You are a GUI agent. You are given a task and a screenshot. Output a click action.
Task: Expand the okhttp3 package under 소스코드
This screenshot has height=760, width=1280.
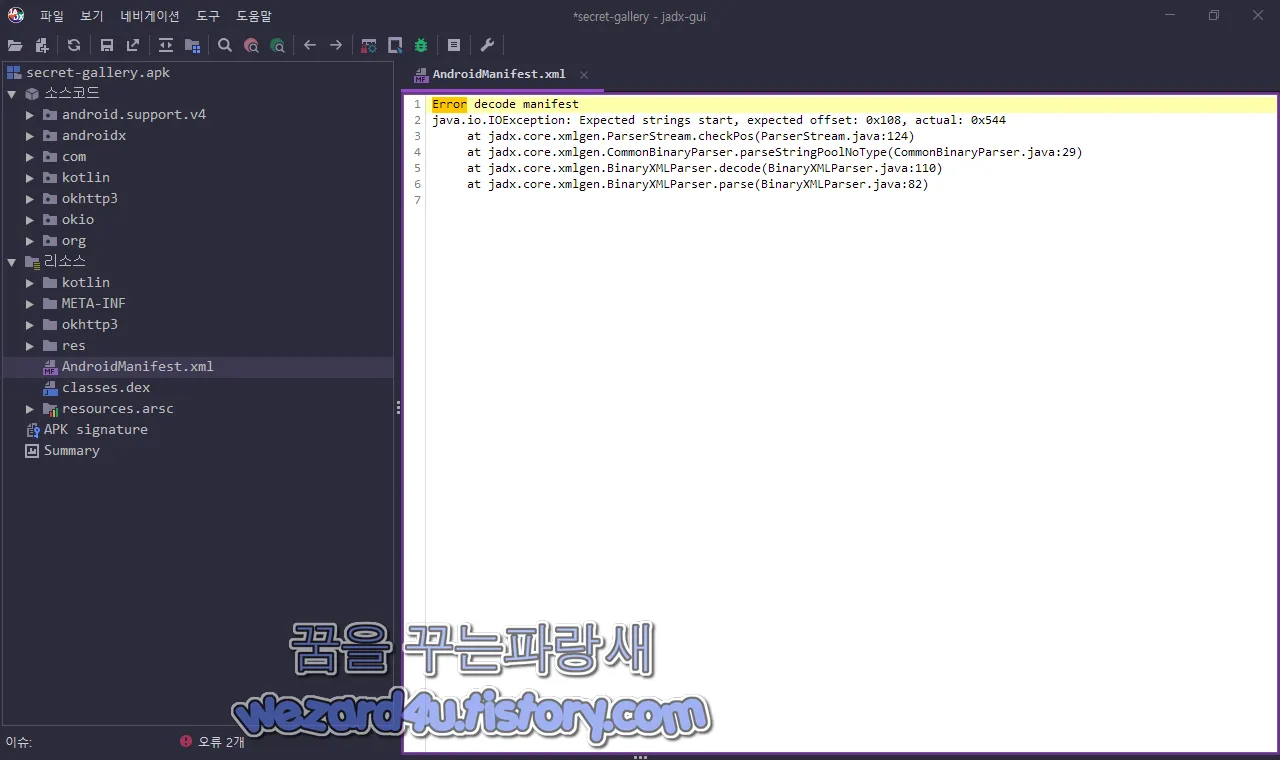click(x=30, y=199)
